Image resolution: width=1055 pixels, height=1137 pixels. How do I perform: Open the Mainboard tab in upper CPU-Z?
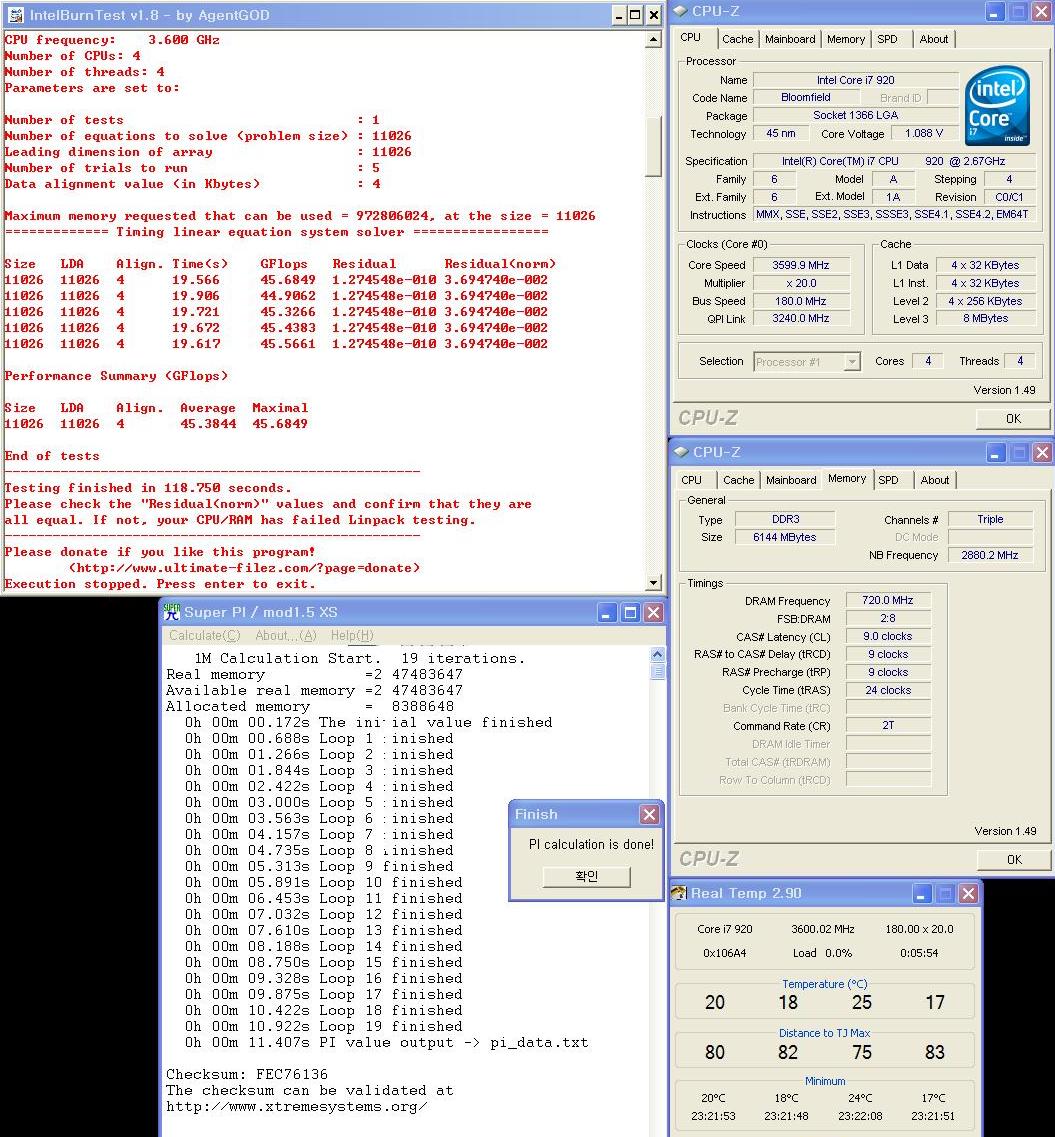coord(790,39)
